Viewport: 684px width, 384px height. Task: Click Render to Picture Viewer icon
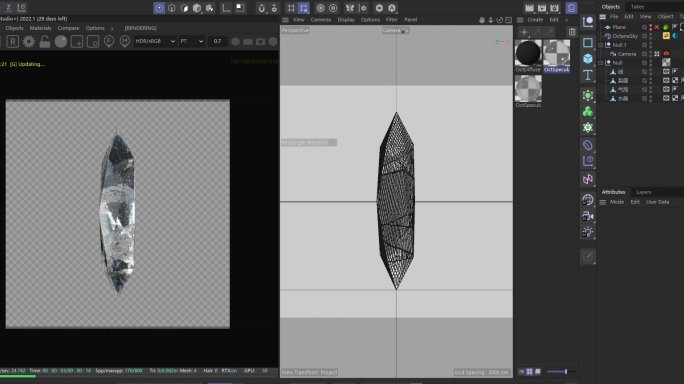(x=542, y=8)
